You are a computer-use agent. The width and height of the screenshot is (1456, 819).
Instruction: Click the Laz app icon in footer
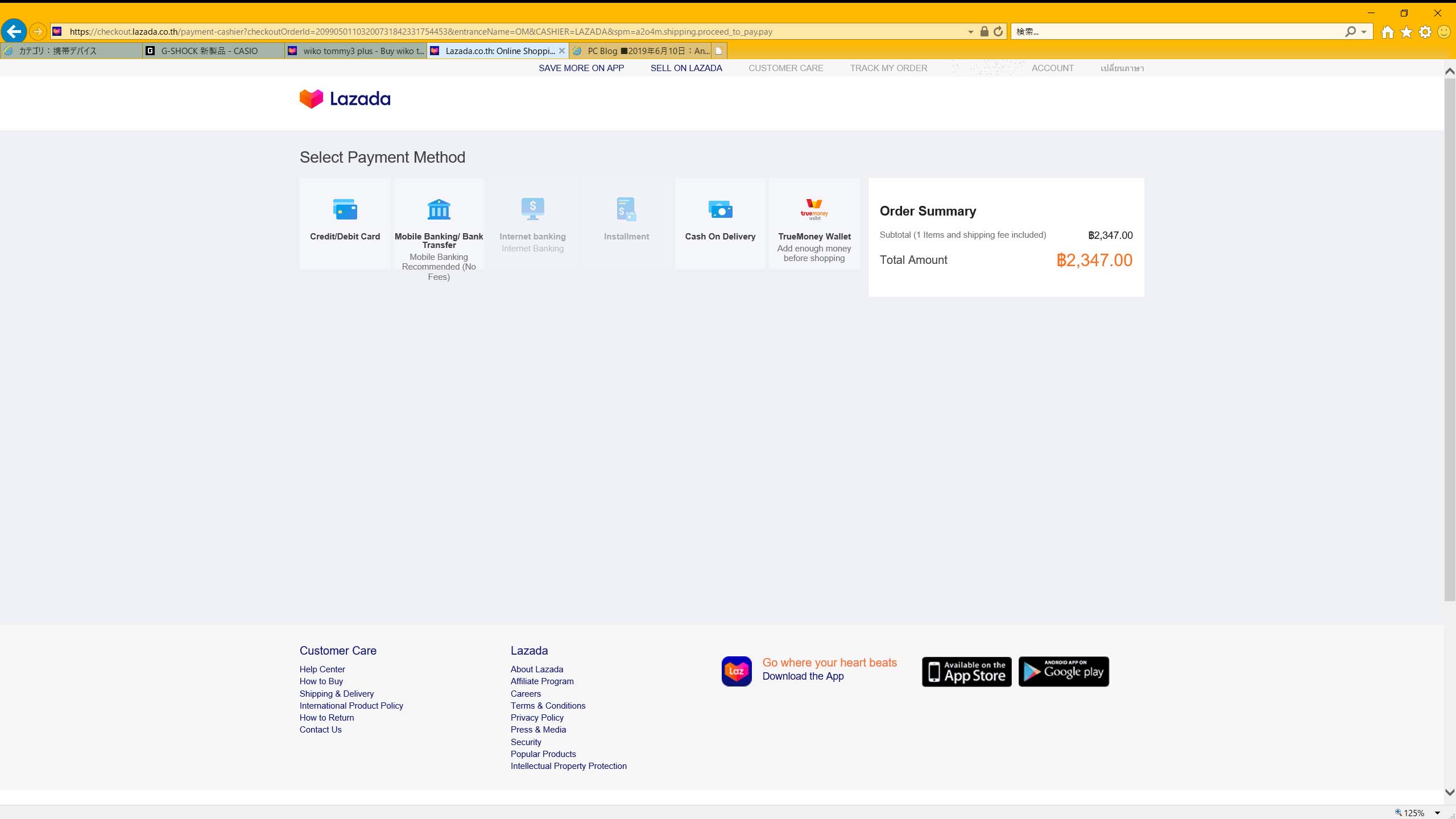pyautogui.click(x=737, y=671)
